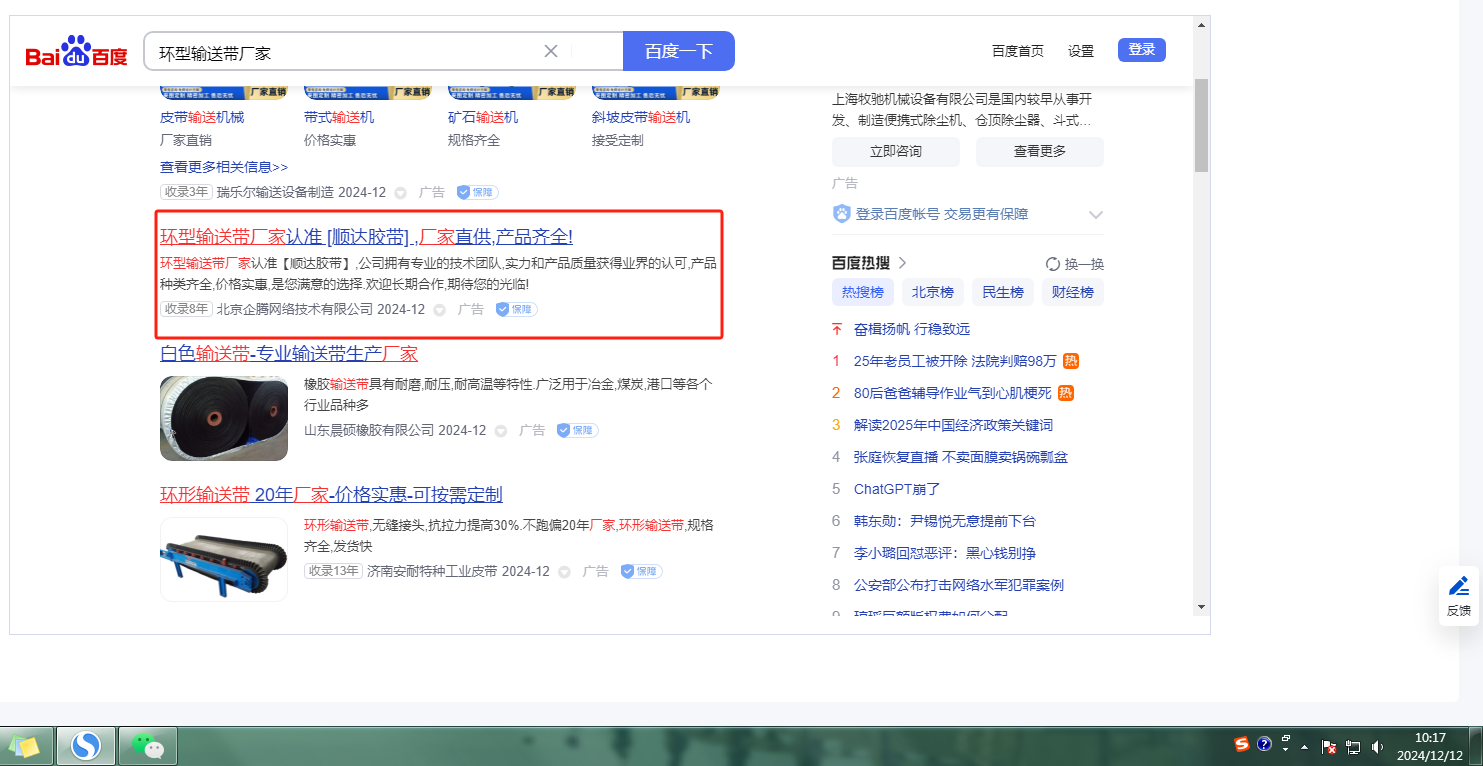The image size is (1483, 766).
Task: Clear the search box with the X icon
Action: tap(550, 51)
